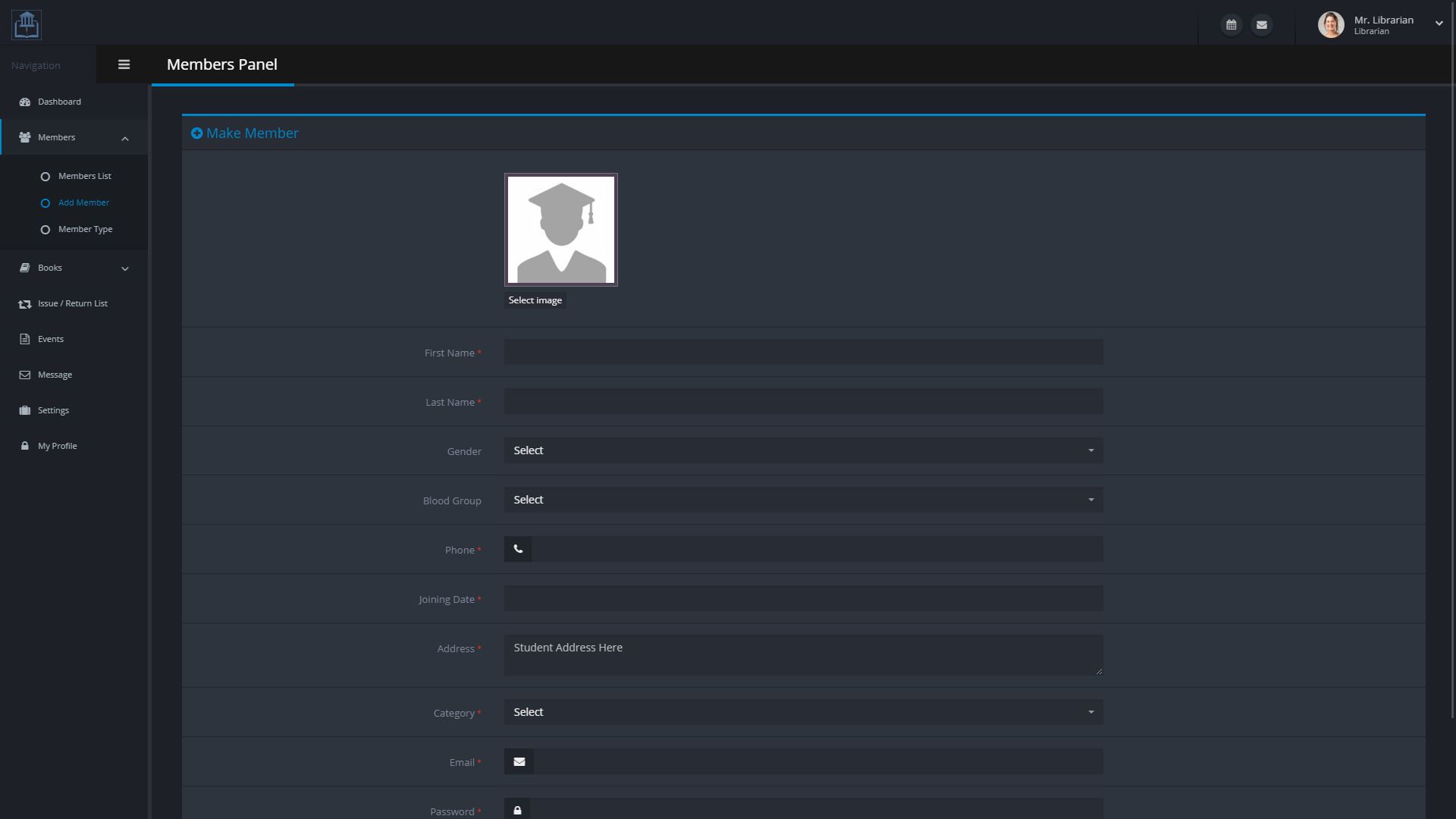Click Mr. Librarian avatar picture

pyautogui.click(x=1331, y=25)
